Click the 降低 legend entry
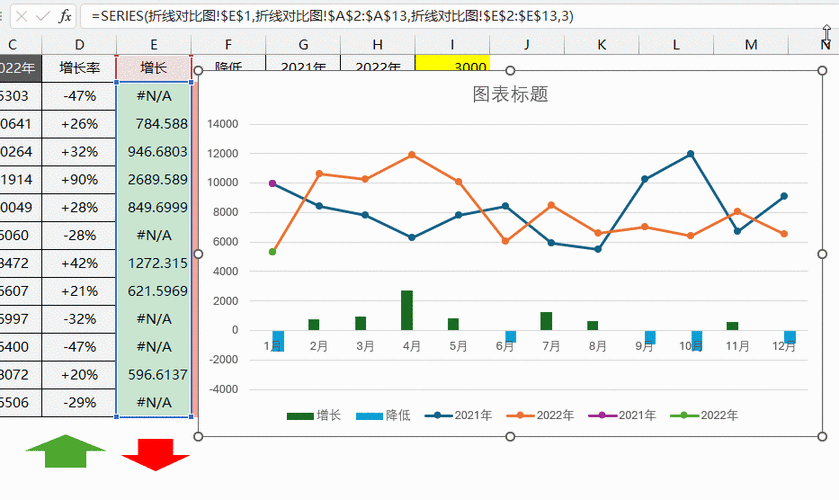 (383, 415)
